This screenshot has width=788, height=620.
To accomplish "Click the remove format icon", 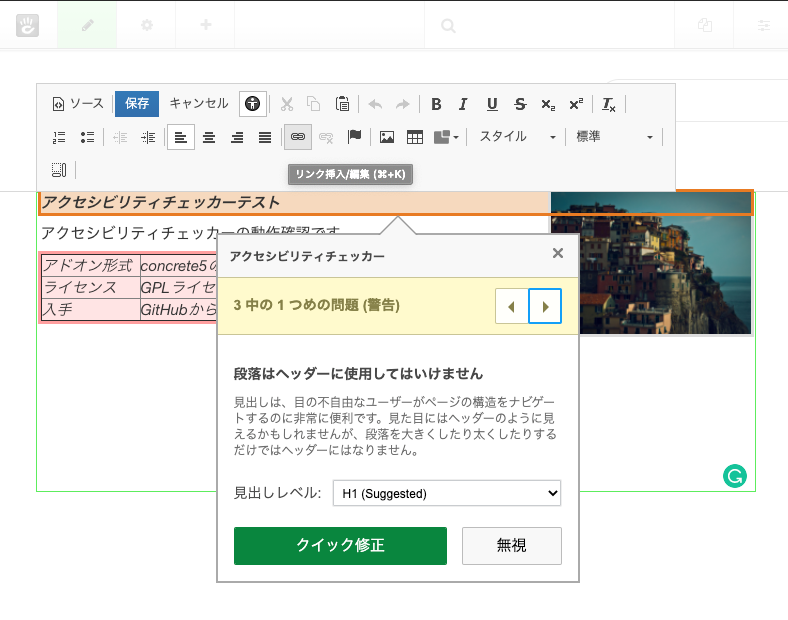I will tap(609, 104).
